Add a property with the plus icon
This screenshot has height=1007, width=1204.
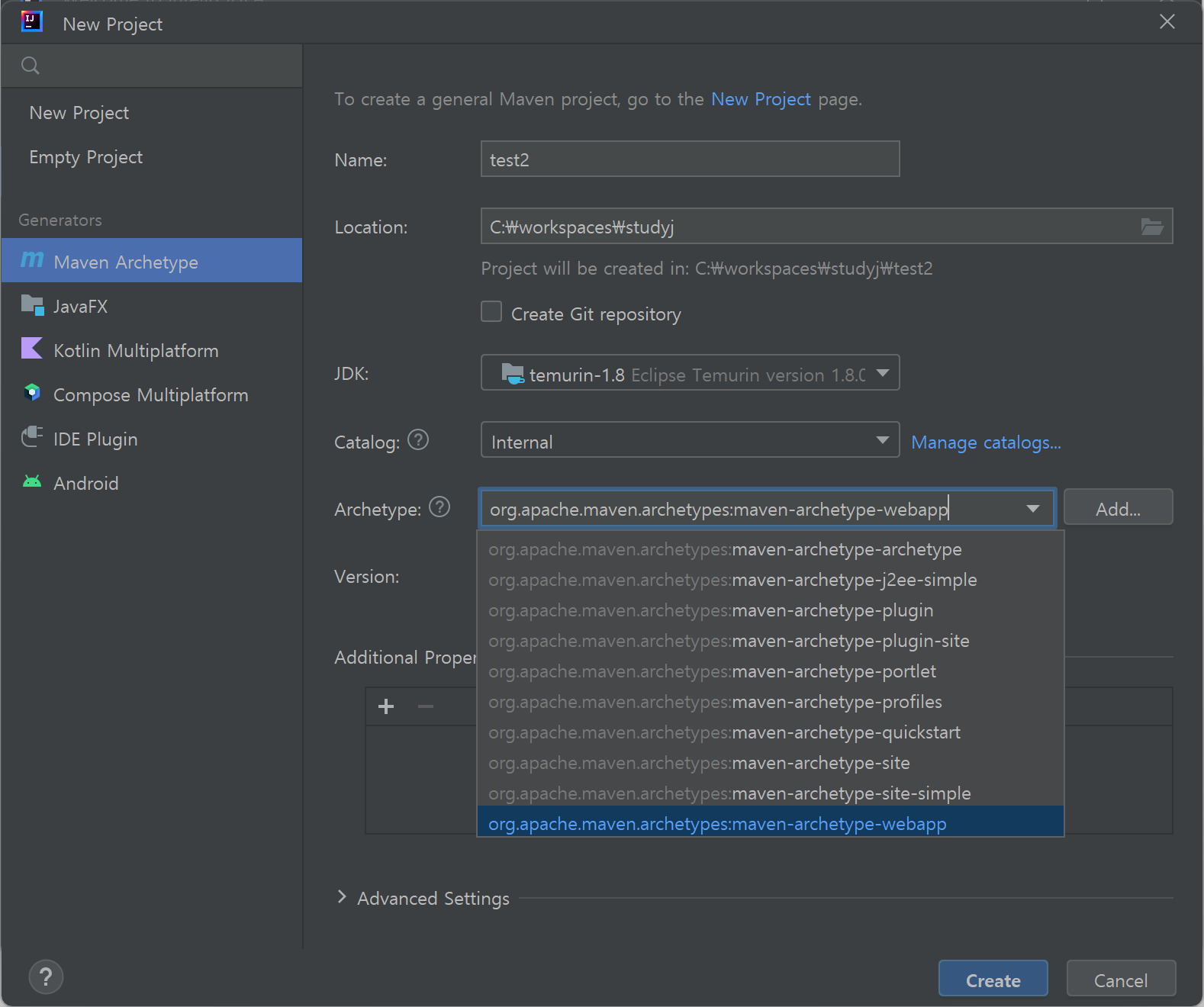click(x=386, y=706)
